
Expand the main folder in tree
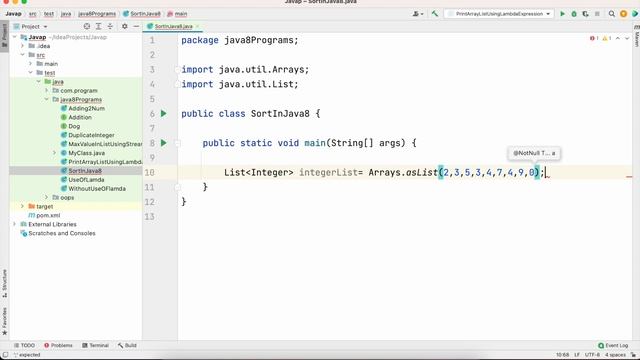(x=31, y=64)
